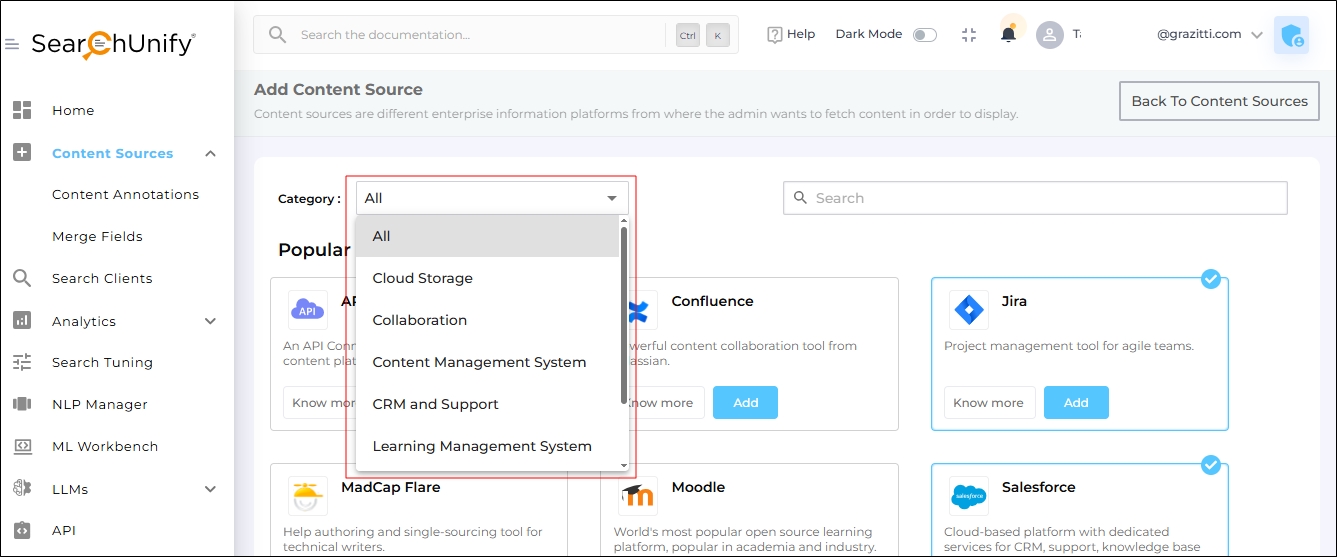1337x557 pixels.
Task: Click the notification bell icon
Action: tap(1008, 35)
